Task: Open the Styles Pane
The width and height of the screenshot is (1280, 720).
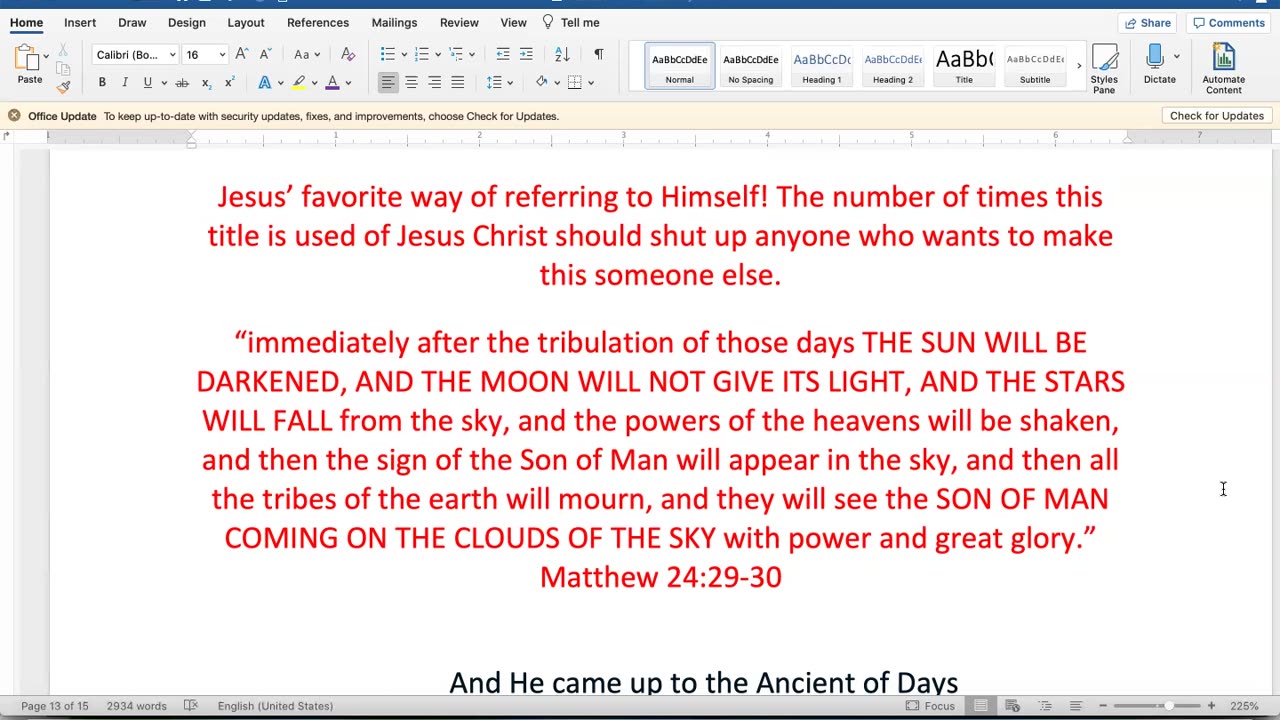Action: coord(1104,68)
